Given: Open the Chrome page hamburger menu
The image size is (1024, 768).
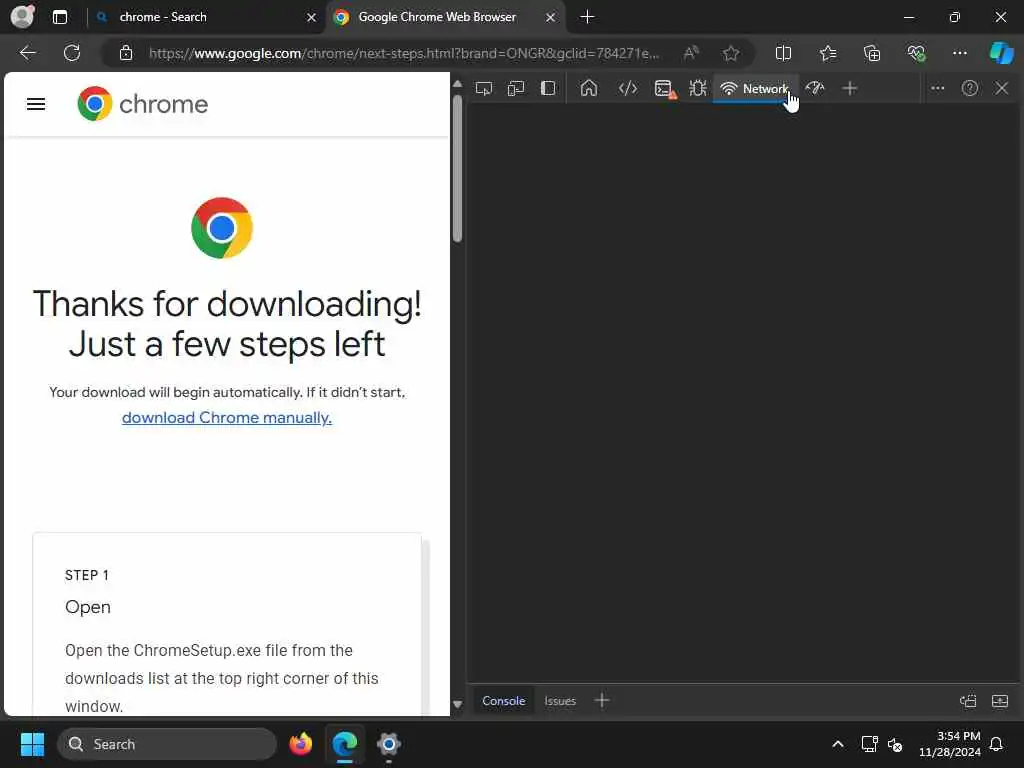Looking at the screenshot, I should click(36, 104).
